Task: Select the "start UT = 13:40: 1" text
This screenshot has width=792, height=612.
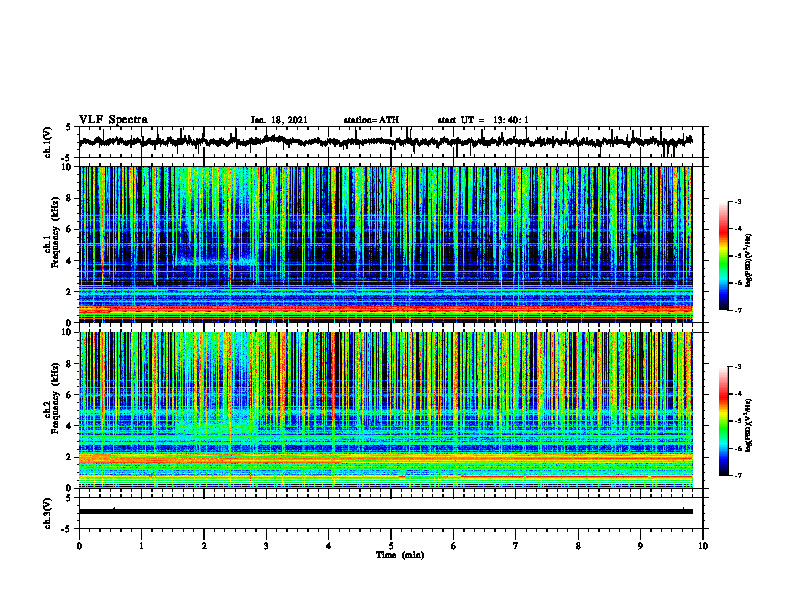Action: [x=483, y=120]
